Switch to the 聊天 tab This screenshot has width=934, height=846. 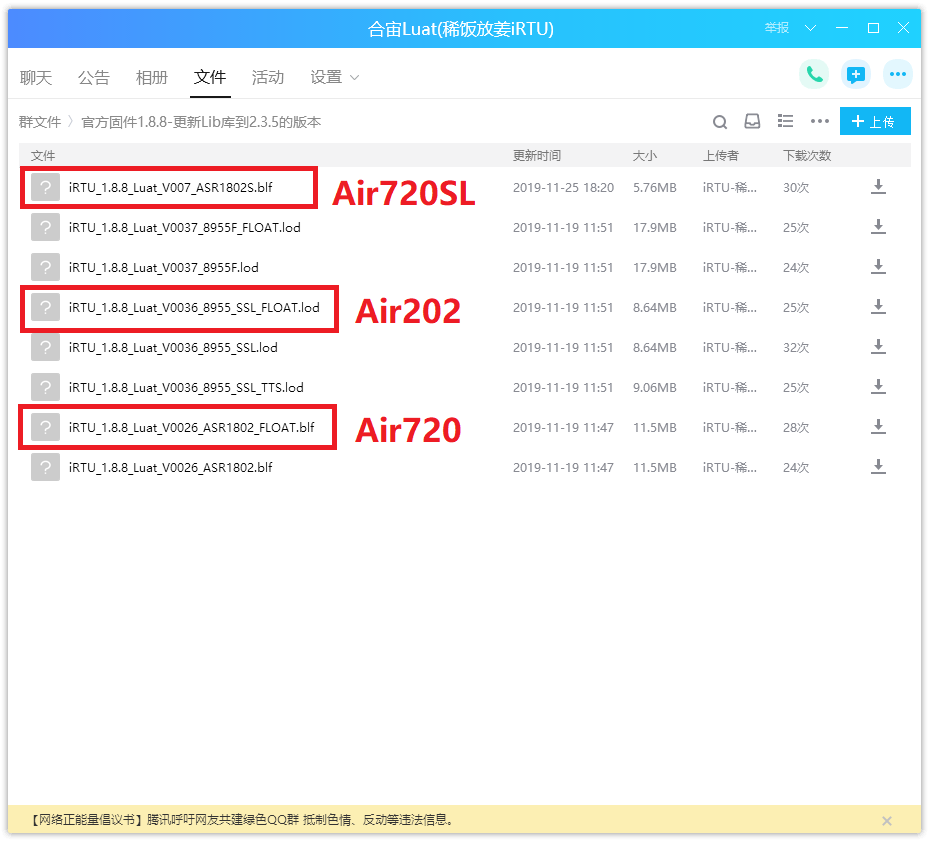(36, 77)
